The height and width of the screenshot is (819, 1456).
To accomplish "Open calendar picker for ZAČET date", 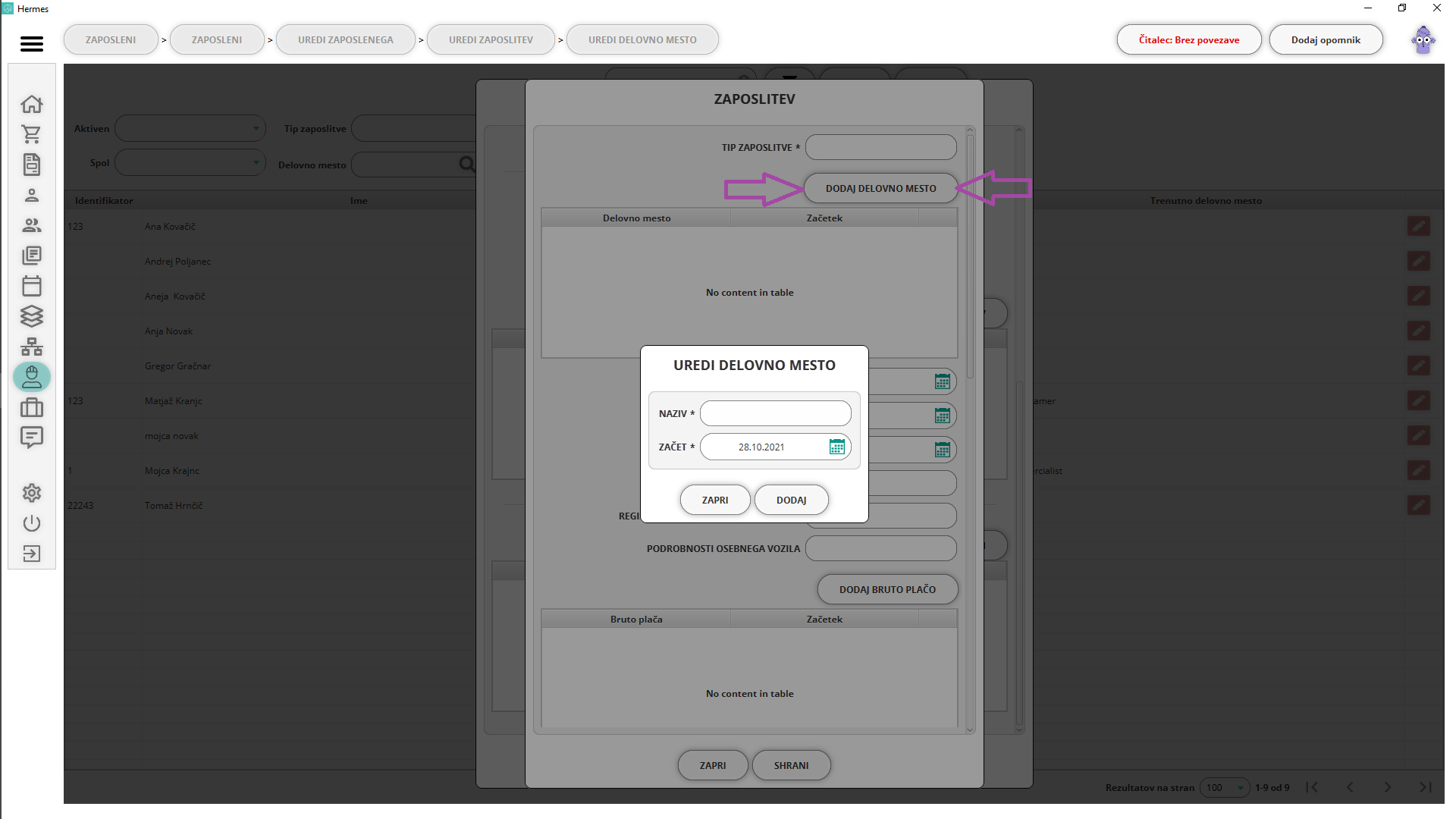I will click(836, 447).
